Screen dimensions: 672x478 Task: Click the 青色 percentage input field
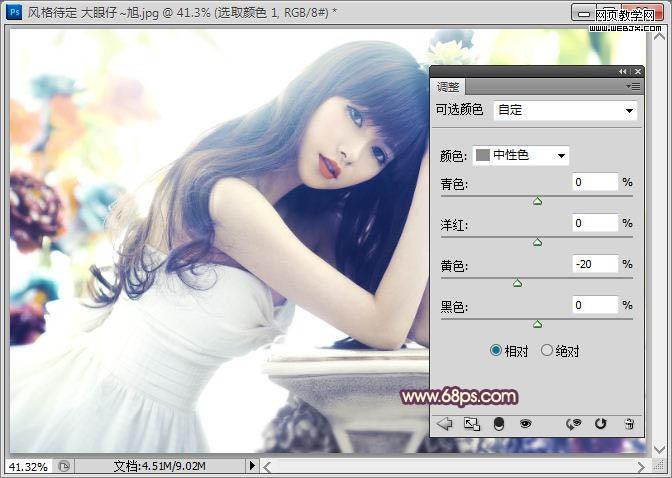pos(595,182)
